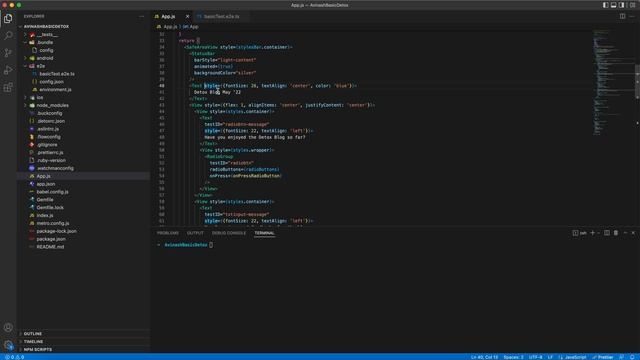Click the zsh terminal shell label
Screen dimensions: 640x360
(x=580, y=233)
